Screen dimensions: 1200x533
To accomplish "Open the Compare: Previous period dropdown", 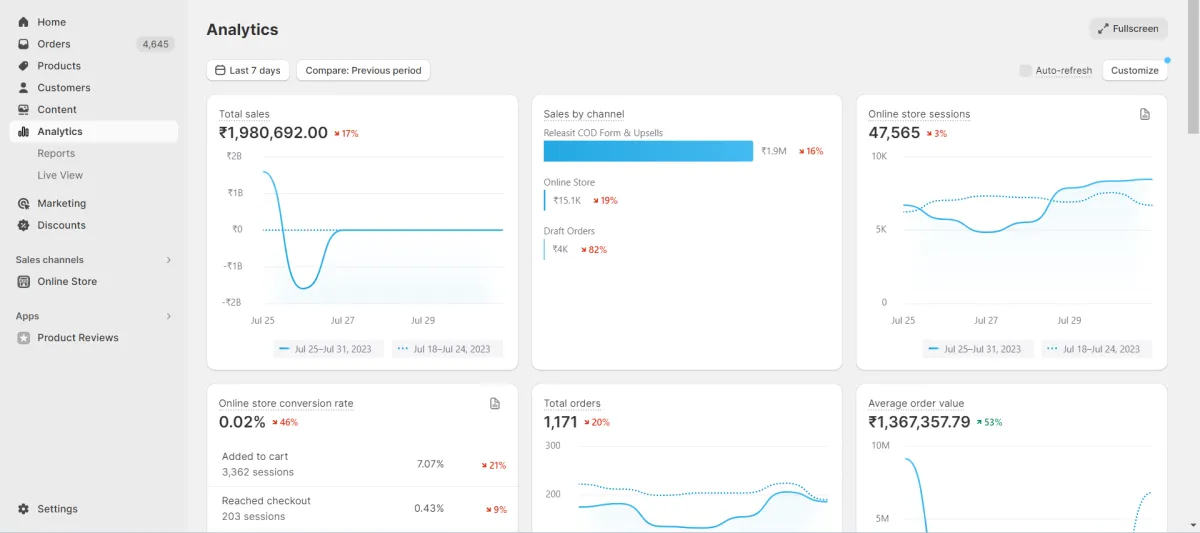I will [363, 71].
